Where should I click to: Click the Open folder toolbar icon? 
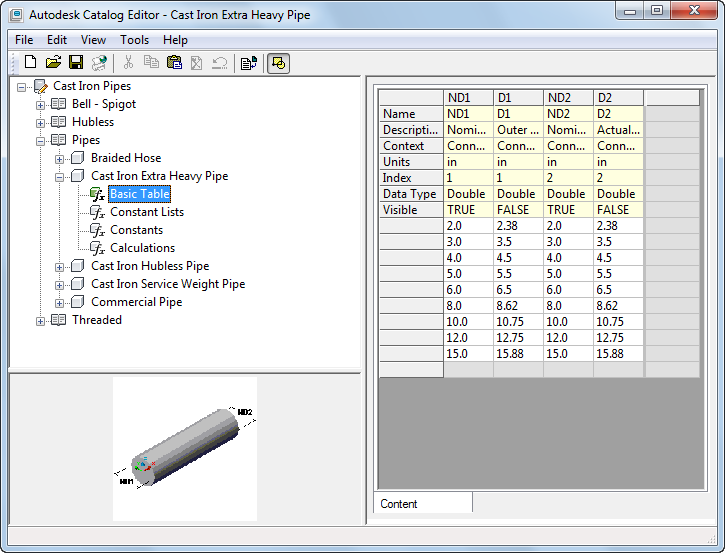tap(54, 62)
